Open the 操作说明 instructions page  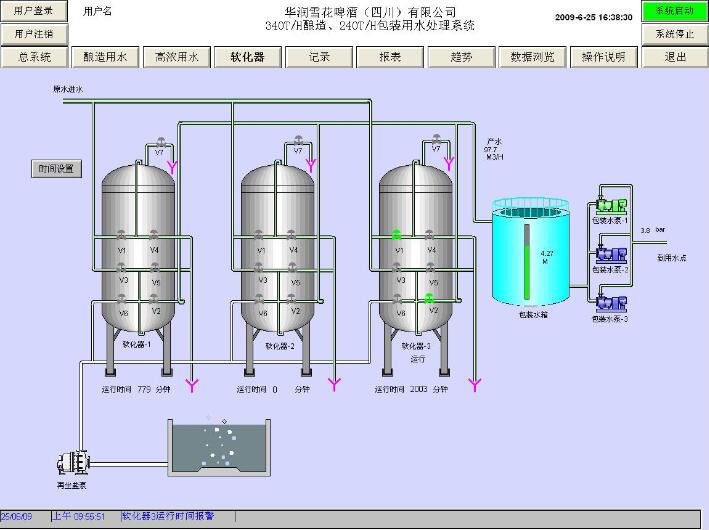pyautogui.click(x=604, y=57)
